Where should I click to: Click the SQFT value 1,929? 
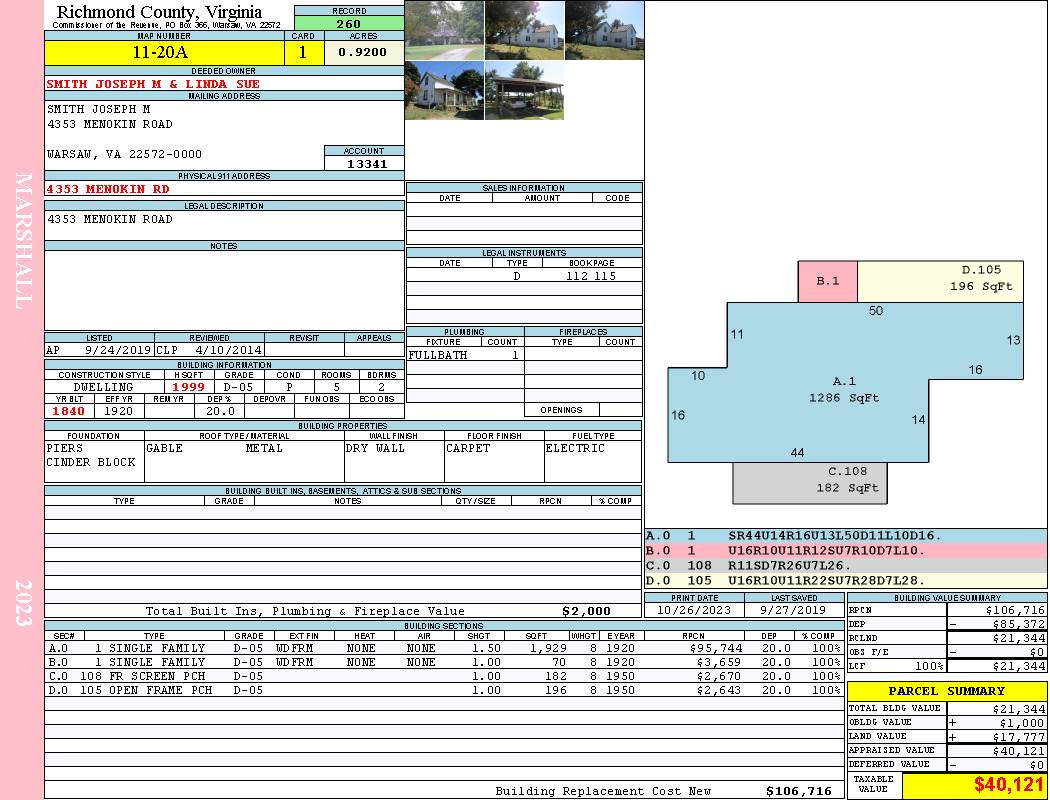coord(548,649)
